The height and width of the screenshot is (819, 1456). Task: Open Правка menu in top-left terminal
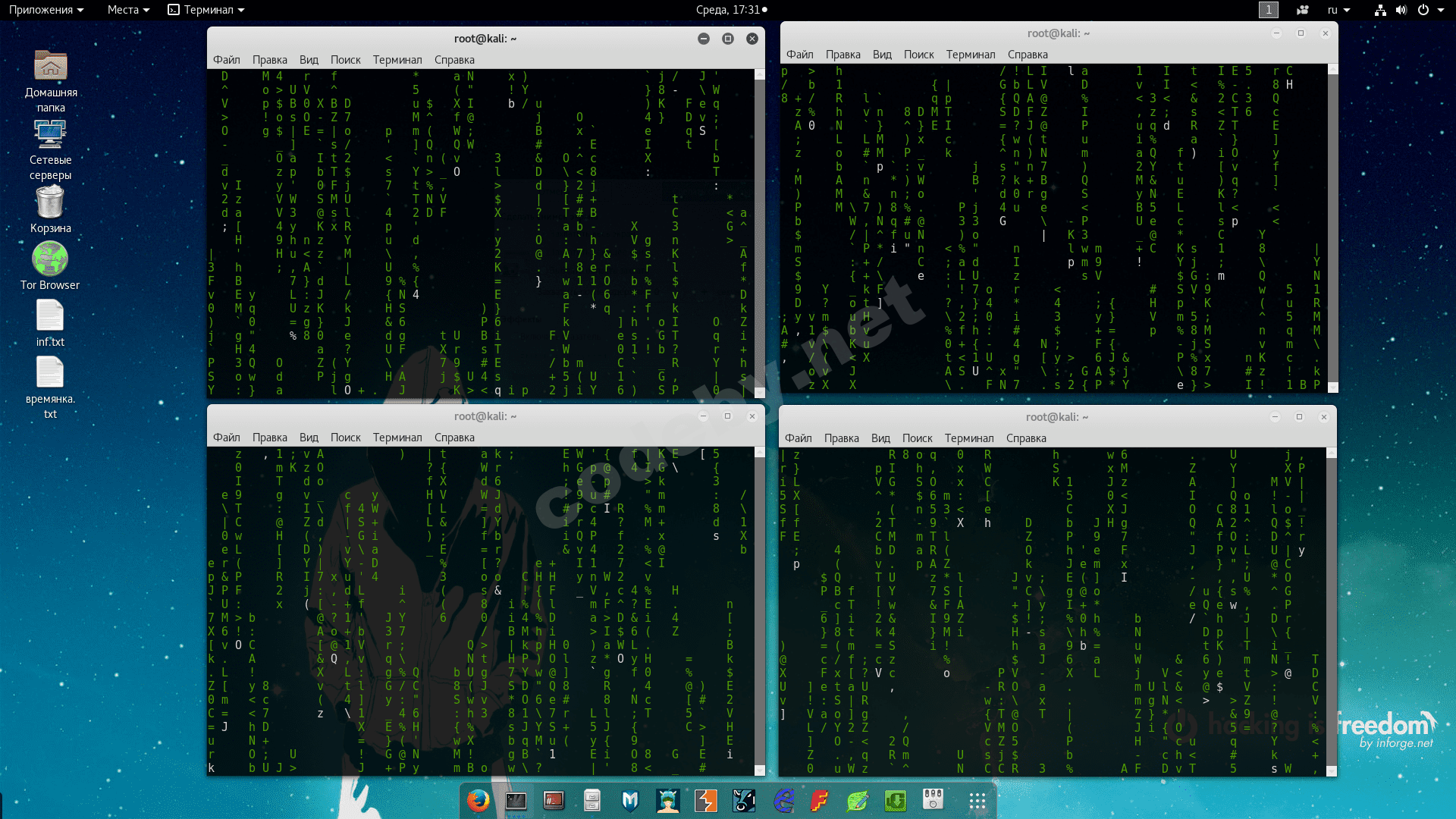coord(269,60)
